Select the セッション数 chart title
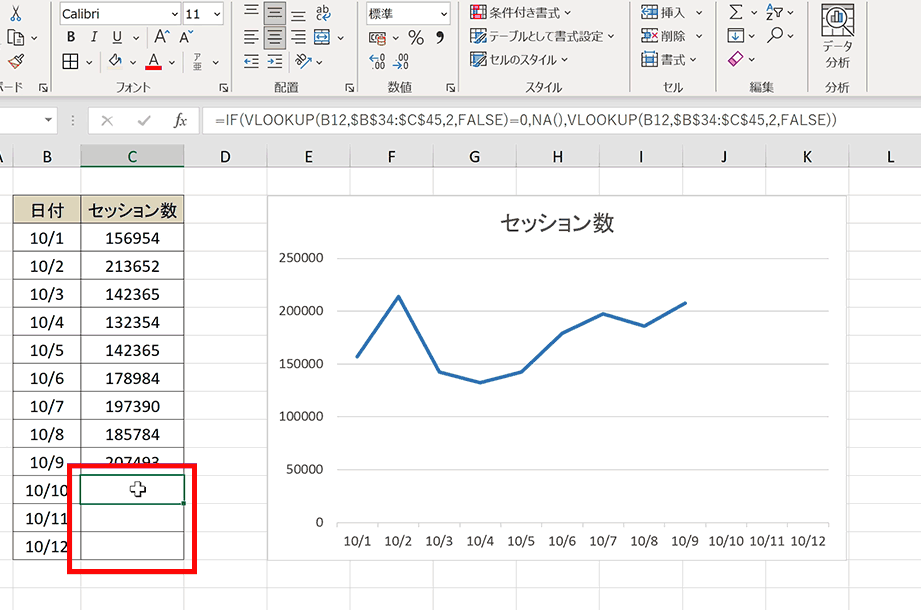 point(557,223)
